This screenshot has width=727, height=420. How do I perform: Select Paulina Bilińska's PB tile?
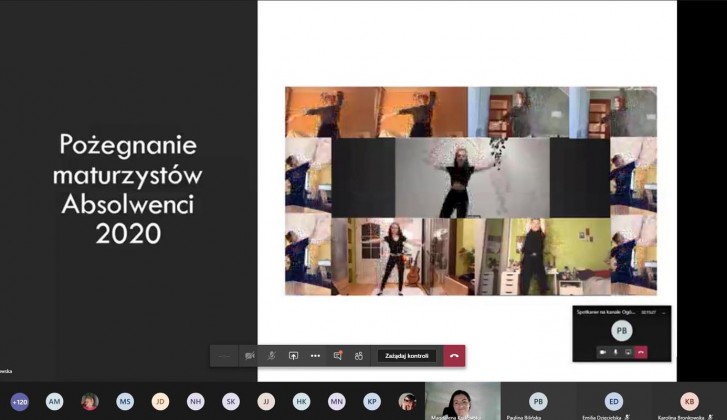(x=538, y=401)
